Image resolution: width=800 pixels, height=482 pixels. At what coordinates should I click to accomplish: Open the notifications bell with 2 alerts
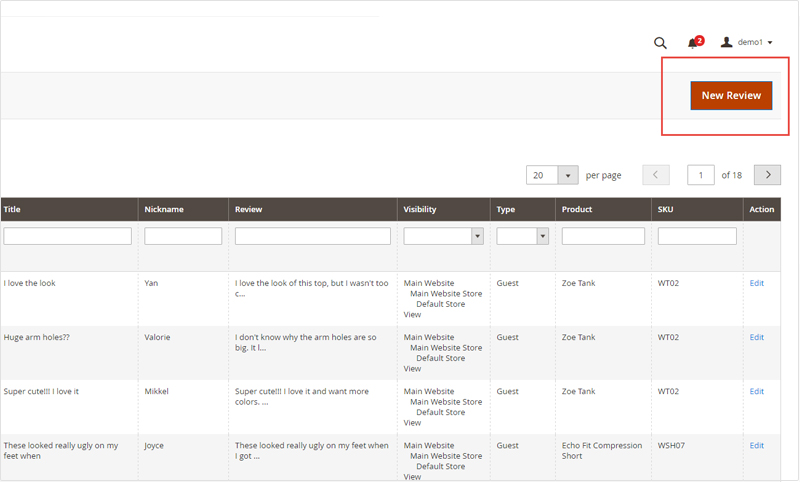[695, 42]
